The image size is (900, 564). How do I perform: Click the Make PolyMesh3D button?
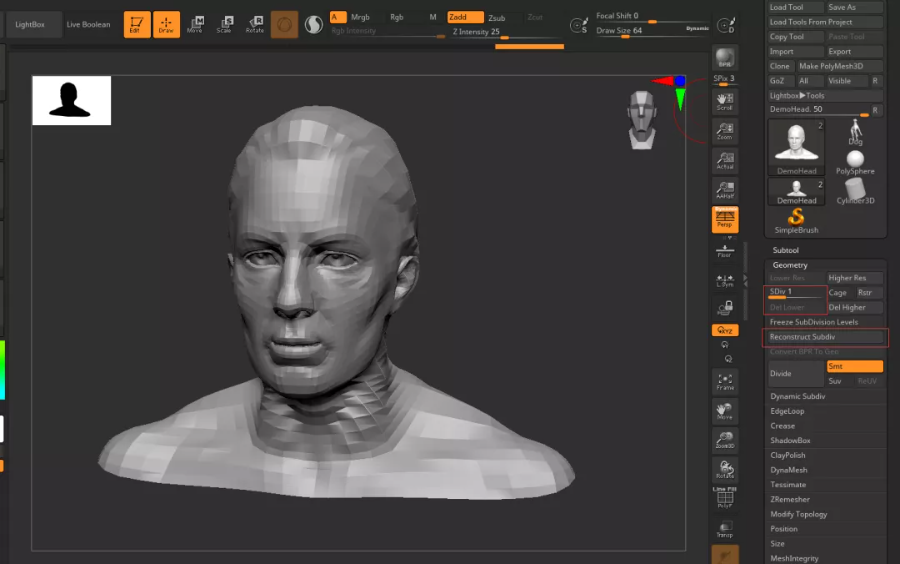839,66
